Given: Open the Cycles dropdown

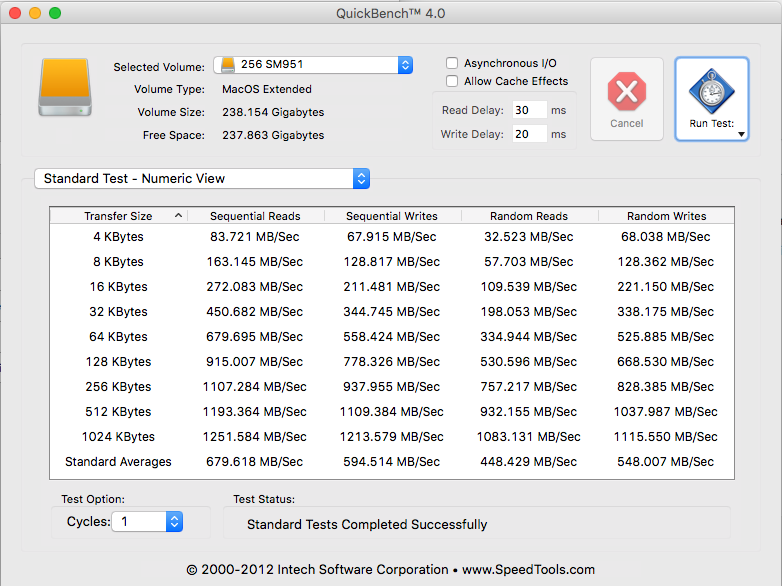Looking at the screenshot, I should [x=147, y=522].
